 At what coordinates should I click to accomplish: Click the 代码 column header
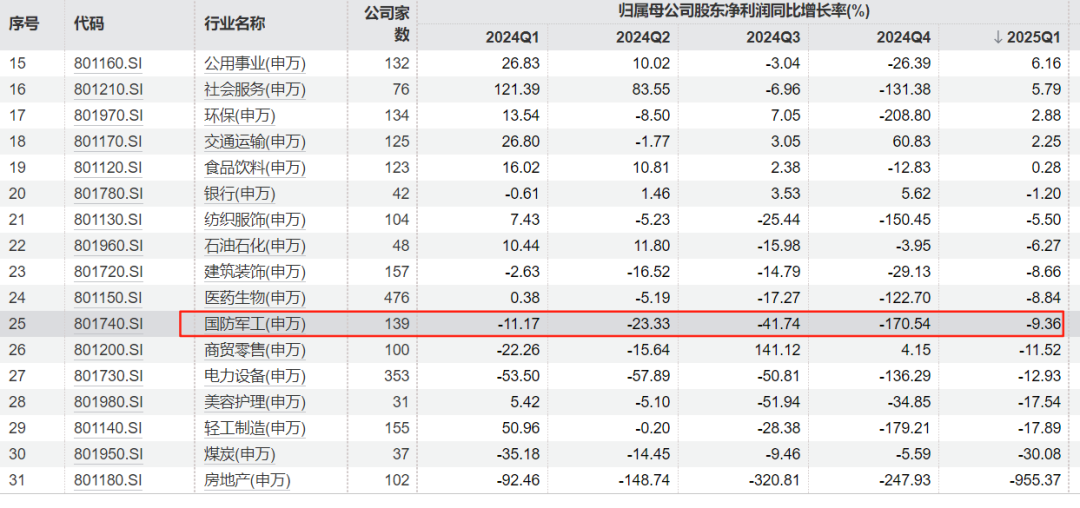(x=89, y=23)
